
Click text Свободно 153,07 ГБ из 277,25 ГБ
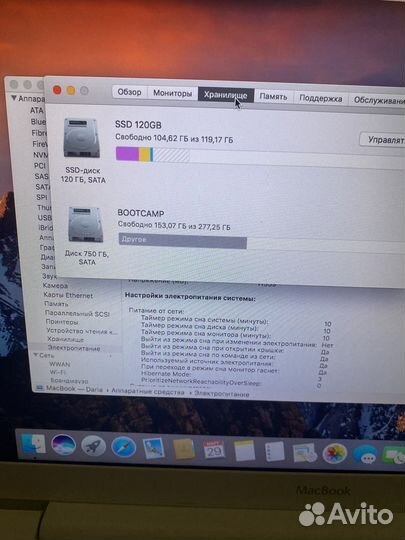tap(174, 226)
